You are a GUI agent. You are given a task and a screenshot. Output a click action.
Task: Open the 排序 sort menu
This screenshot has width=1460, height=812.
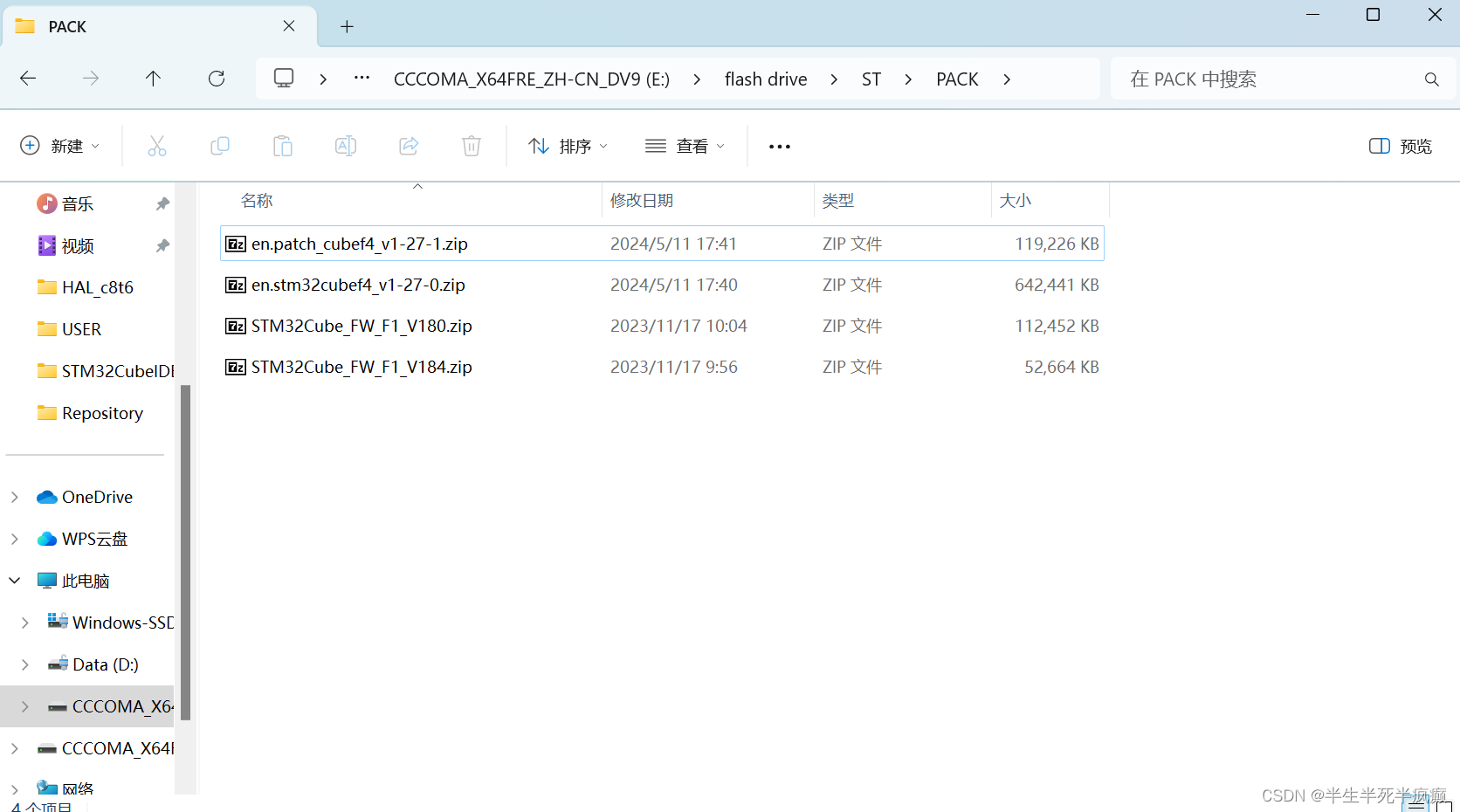[567, 146]
